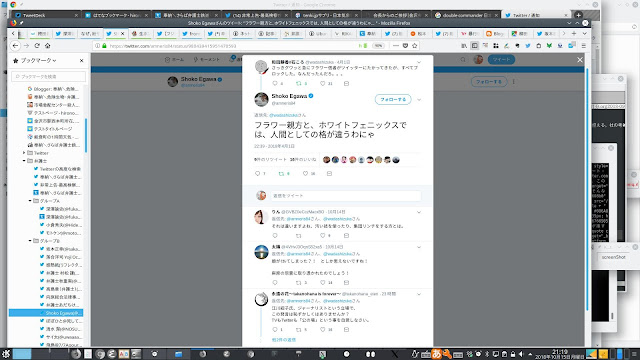640x360 pixels.
Task: Collapse the グループB folder
Action: pos(30,241)
